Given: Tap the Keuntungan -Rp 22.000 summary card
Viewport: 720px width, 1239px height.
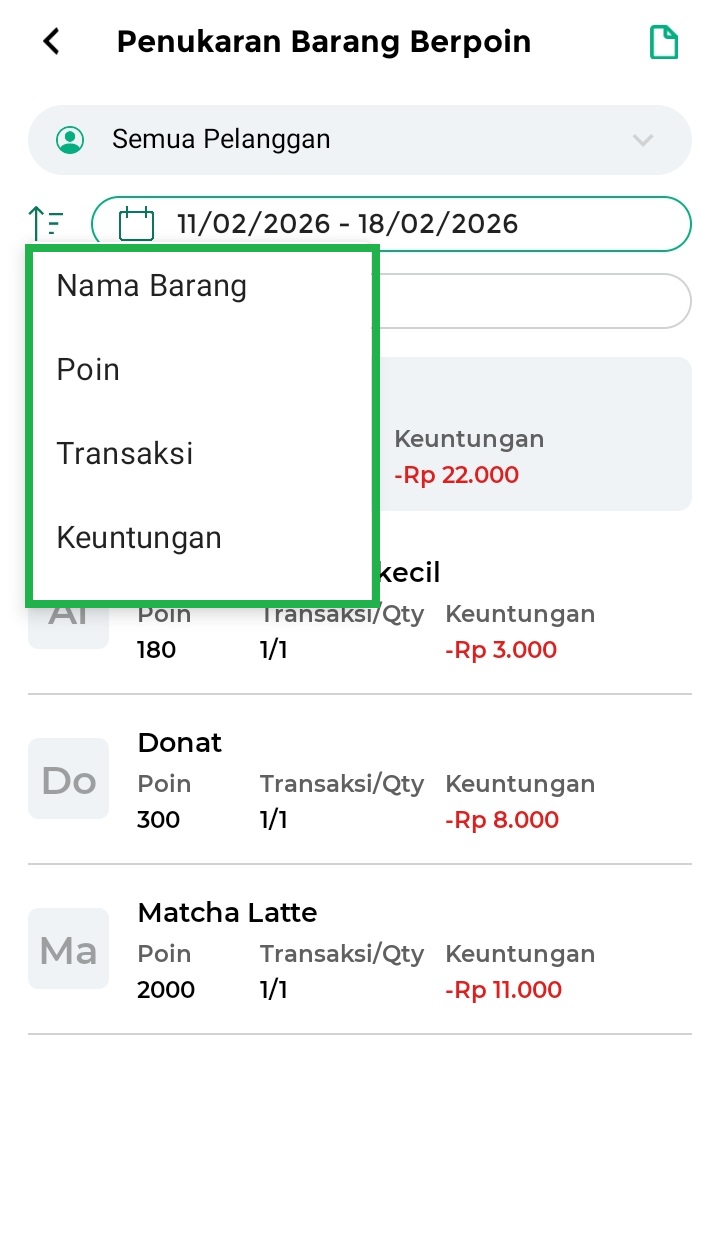Looking at the screenshot, I should [x=535, y=455].
